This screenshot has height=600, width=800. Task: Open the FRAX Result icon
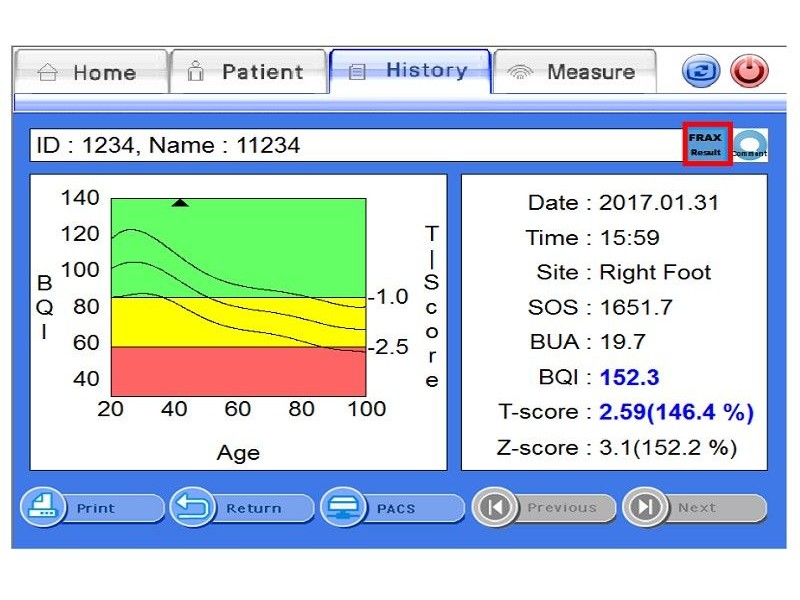[707, 144]
